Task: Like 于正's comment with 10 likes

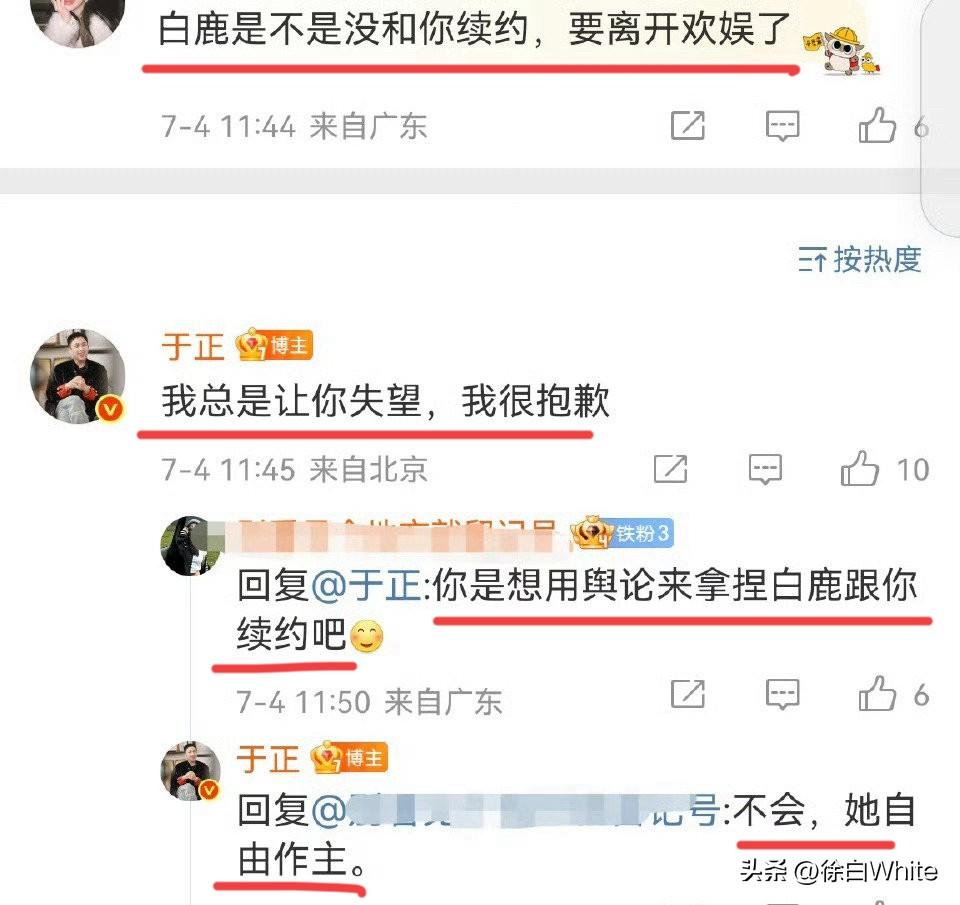Action: [860, 470]
